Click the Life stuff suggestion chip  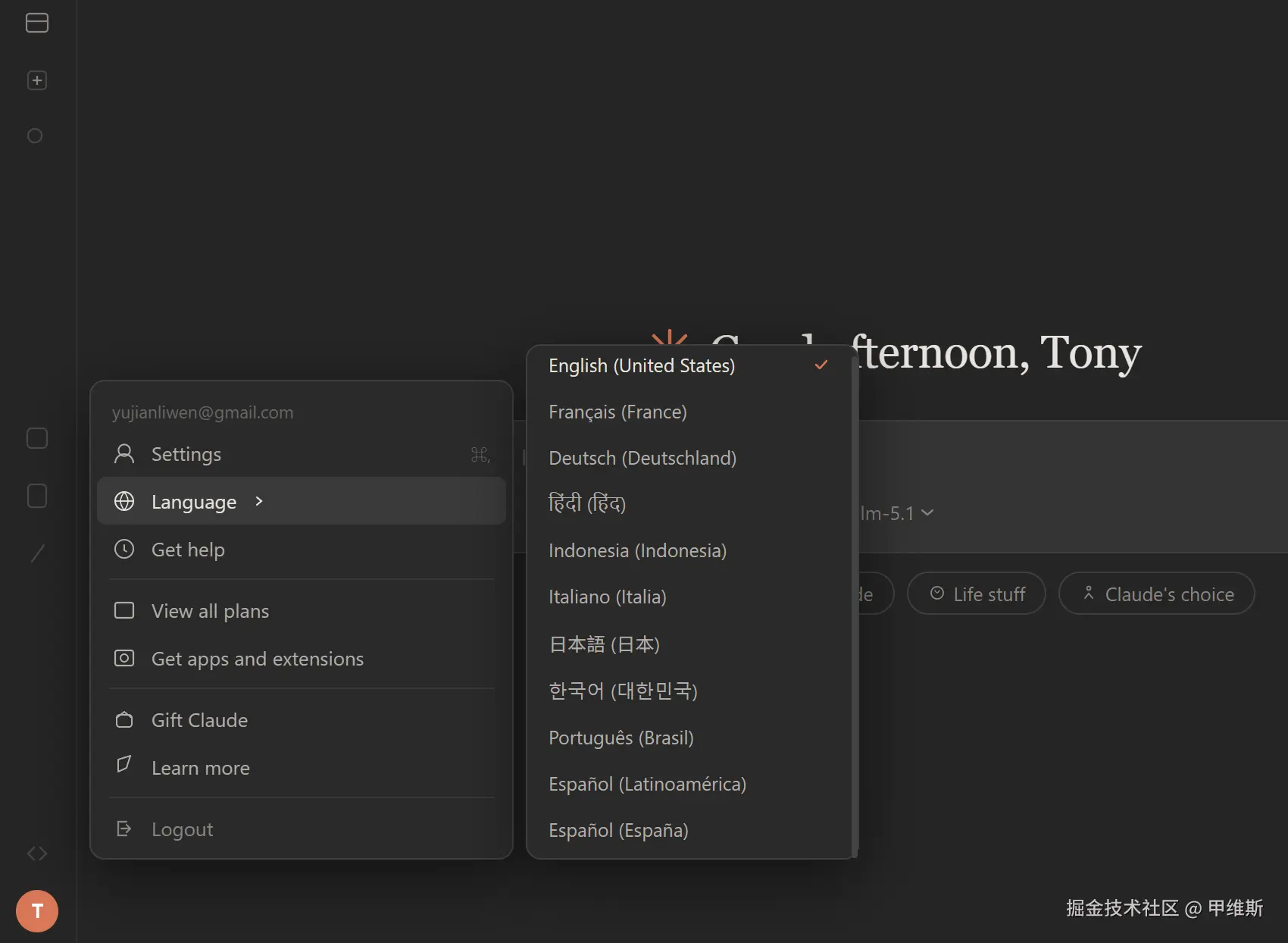tap(977, 594)
